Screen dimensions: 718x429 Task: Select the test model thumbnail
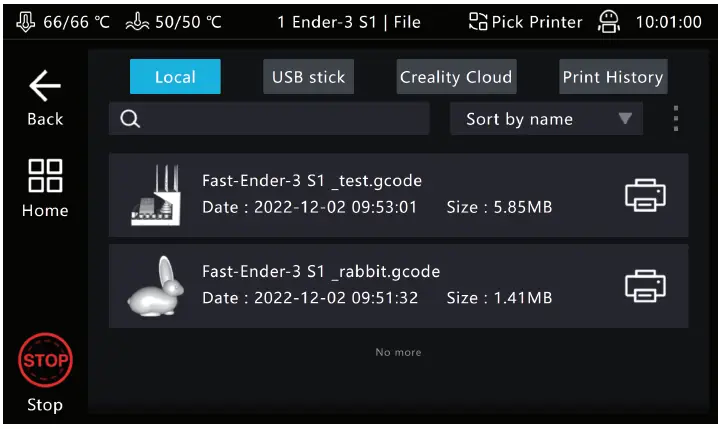156,195
